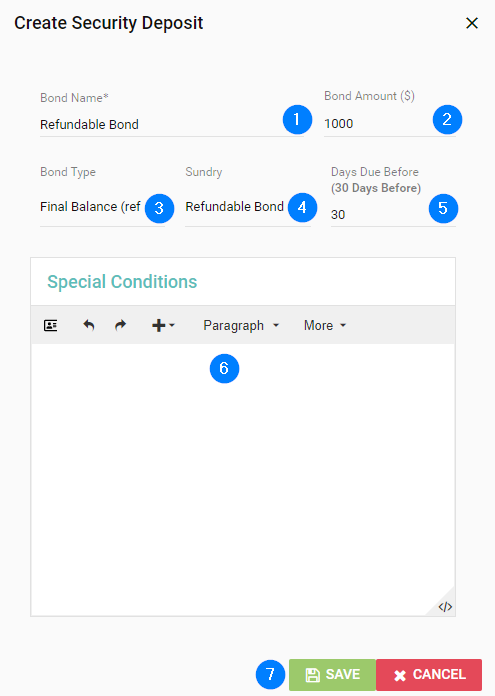Click the Bond Amount input field

click(x=390, y=124)
